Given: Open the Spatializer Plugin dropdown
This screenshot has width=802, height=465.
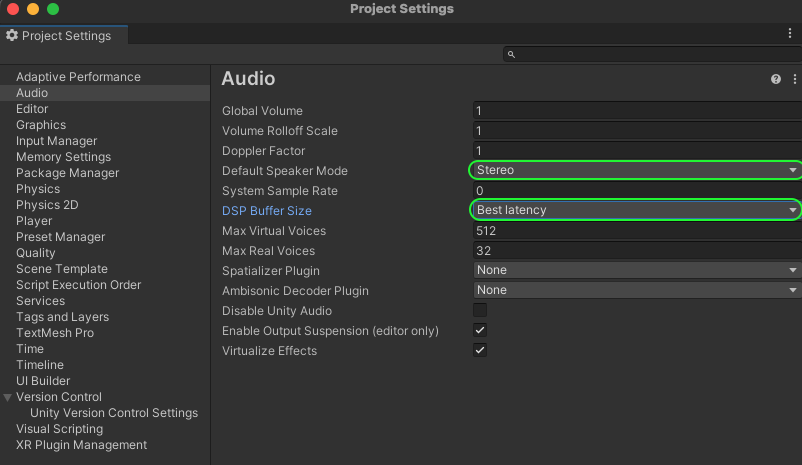Looking at the screenshot, I should point(637,270).
